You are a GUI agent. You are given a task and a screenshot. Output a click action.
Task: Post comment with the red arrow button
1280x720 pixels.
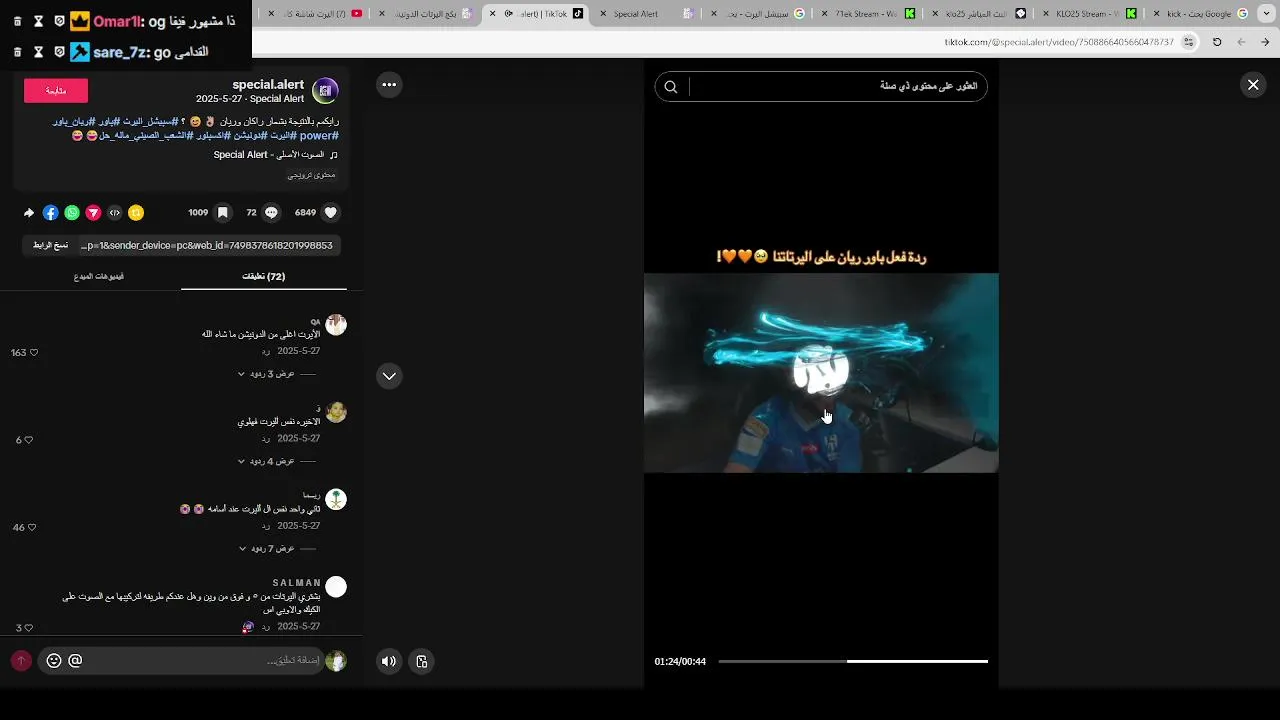tap(21, 661)
